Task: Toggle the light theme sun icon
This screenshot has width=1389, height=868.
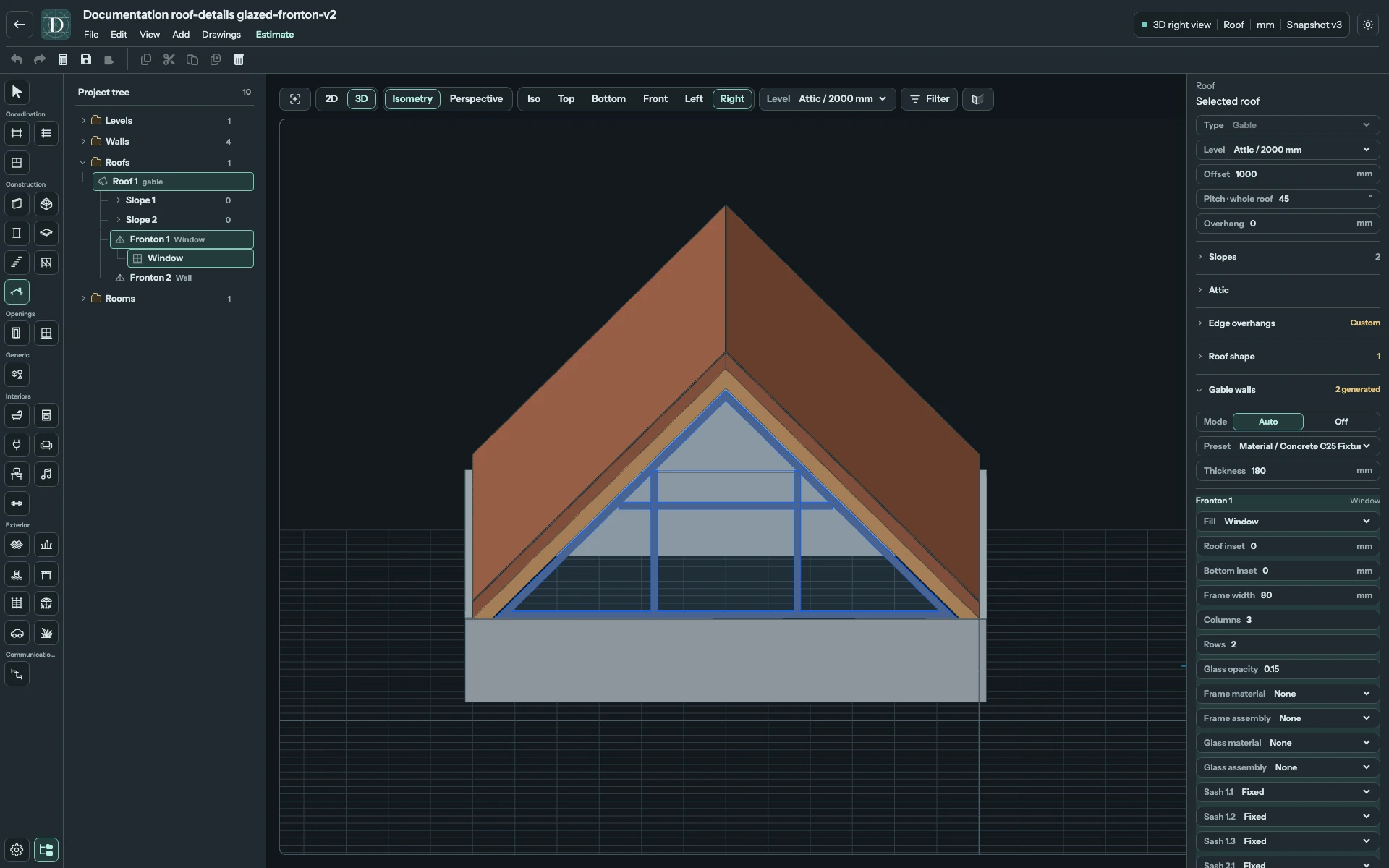Action: (1368, 25)
